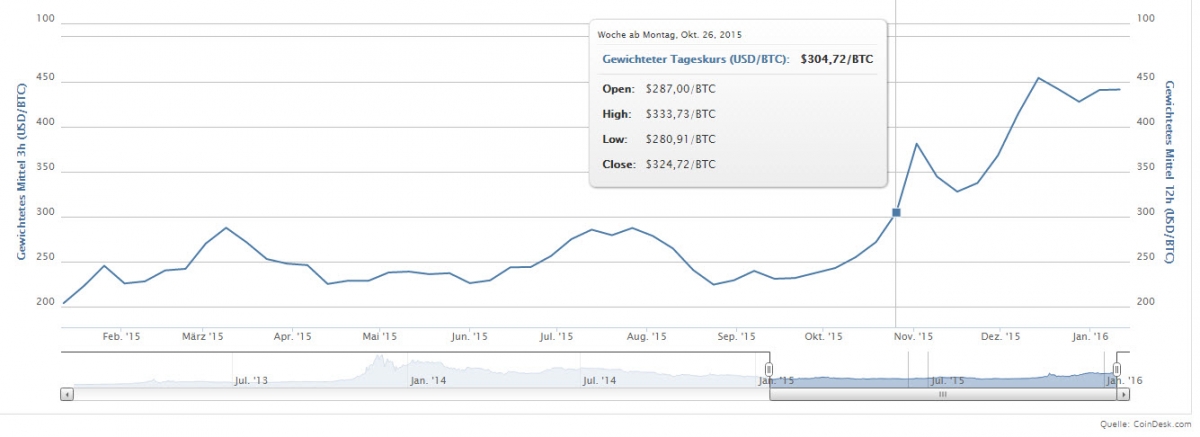Click the Jan. '14 label in navigator
Image resolution: width=1200 pixels, height=437 pixels.
coord(429,380)
